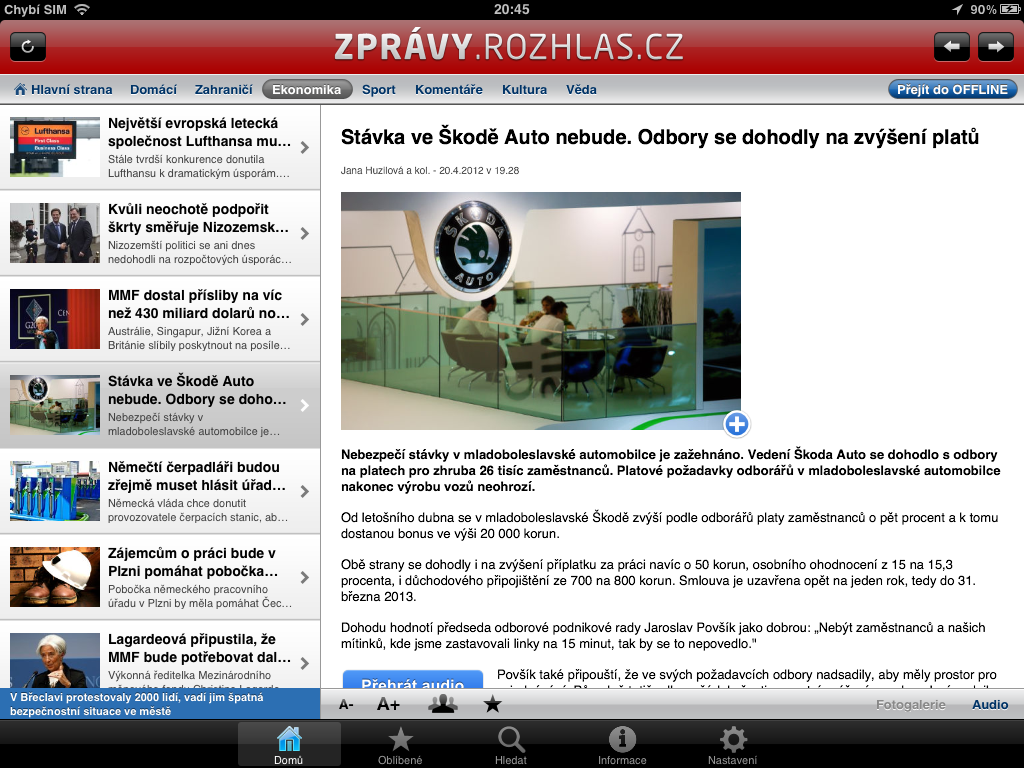
Task: Tap the home icon beside Hlavní strana
Action: pyautogui.click(x=20, y=89)
